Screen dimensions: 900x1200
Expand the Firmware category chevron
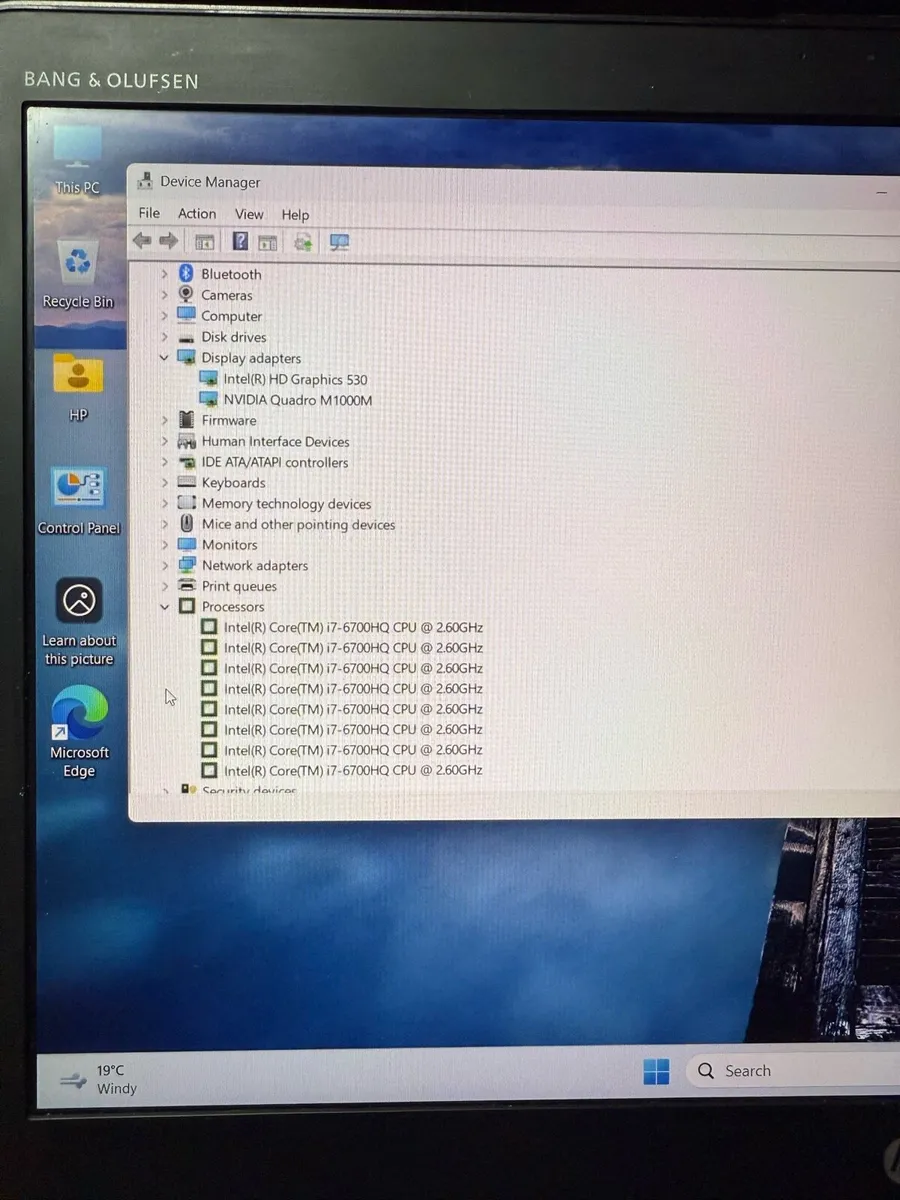click(165, 420)
